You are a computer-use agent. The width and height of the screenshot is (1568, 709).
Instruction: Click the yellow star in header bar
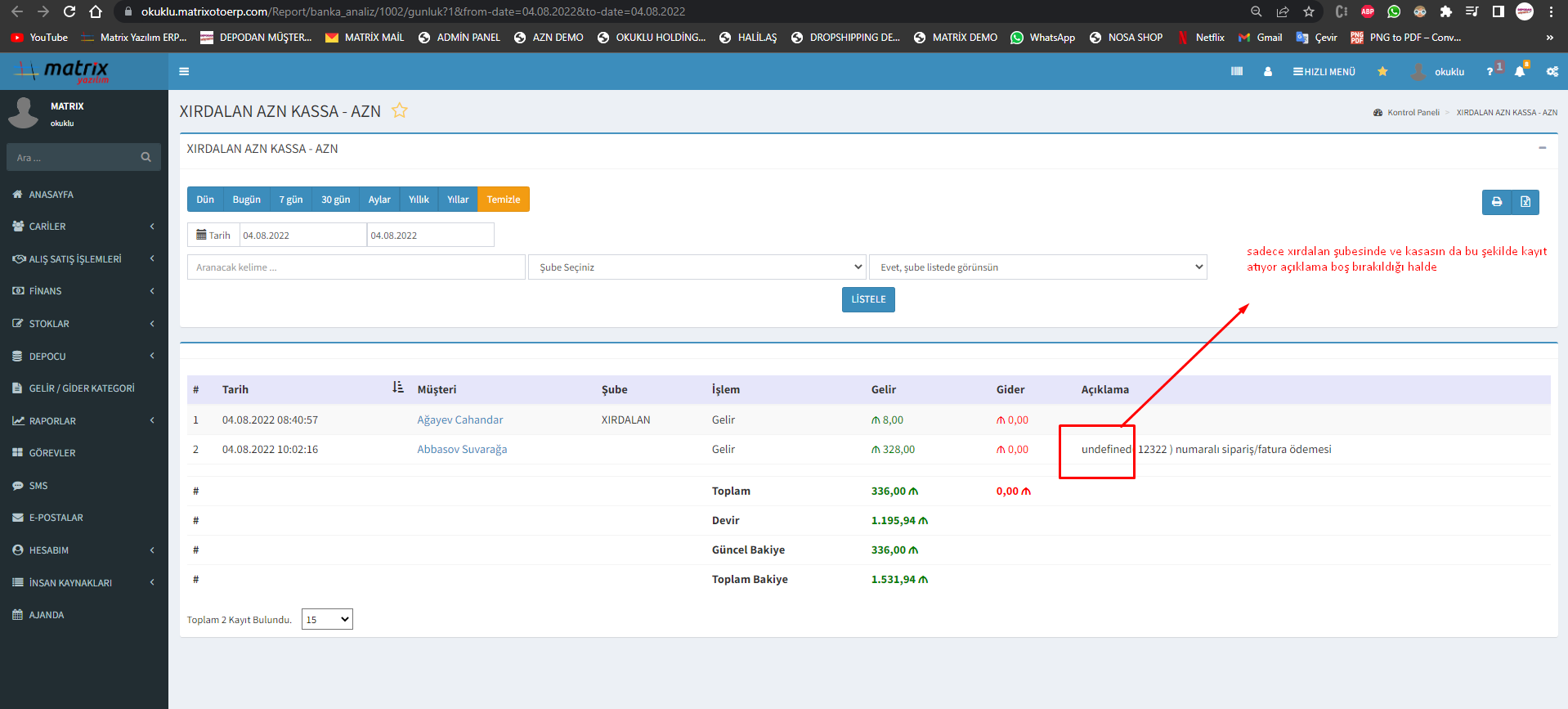[1382, 72]
